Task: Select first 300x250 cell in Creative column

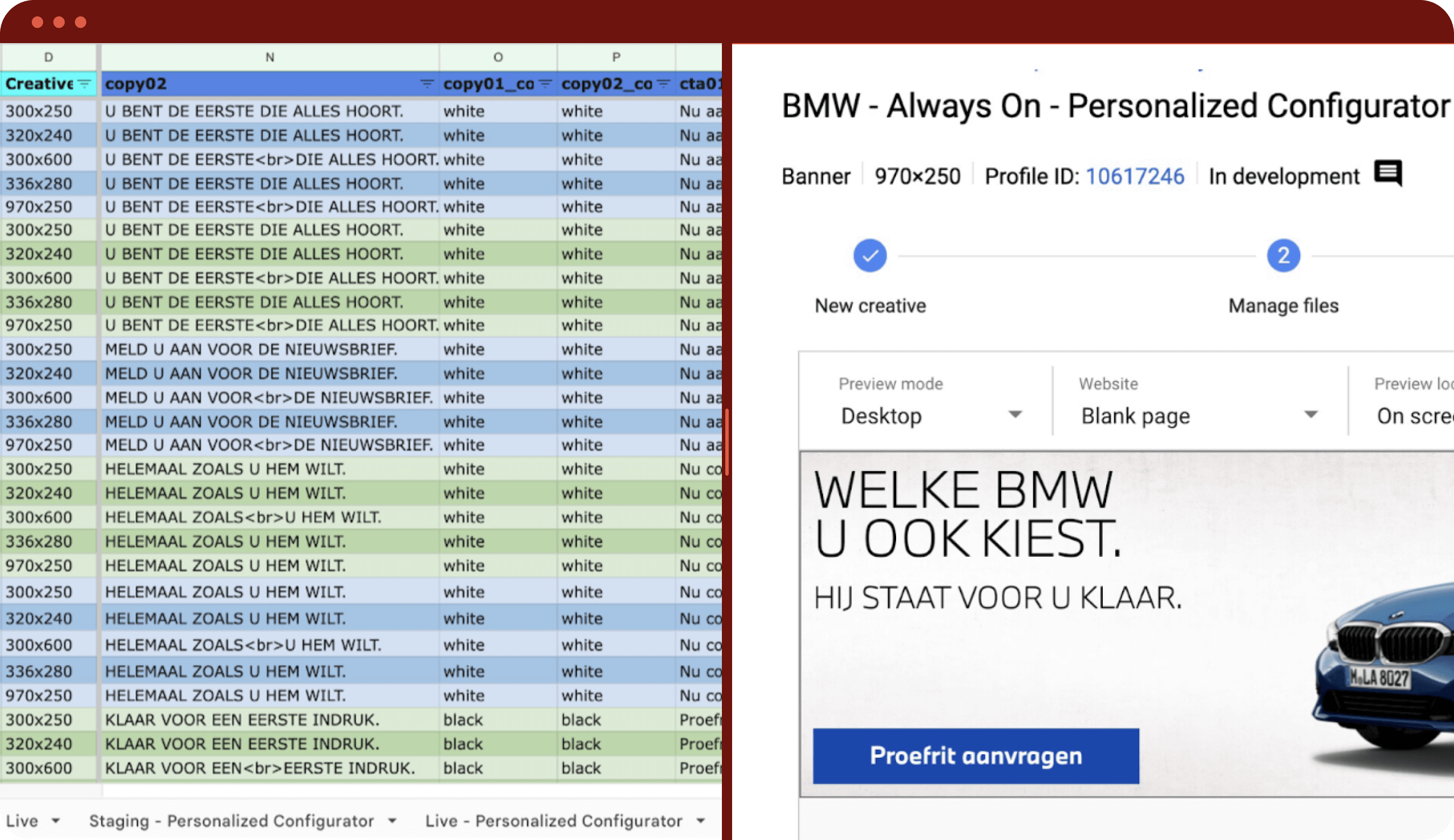Action: [48, 111]
